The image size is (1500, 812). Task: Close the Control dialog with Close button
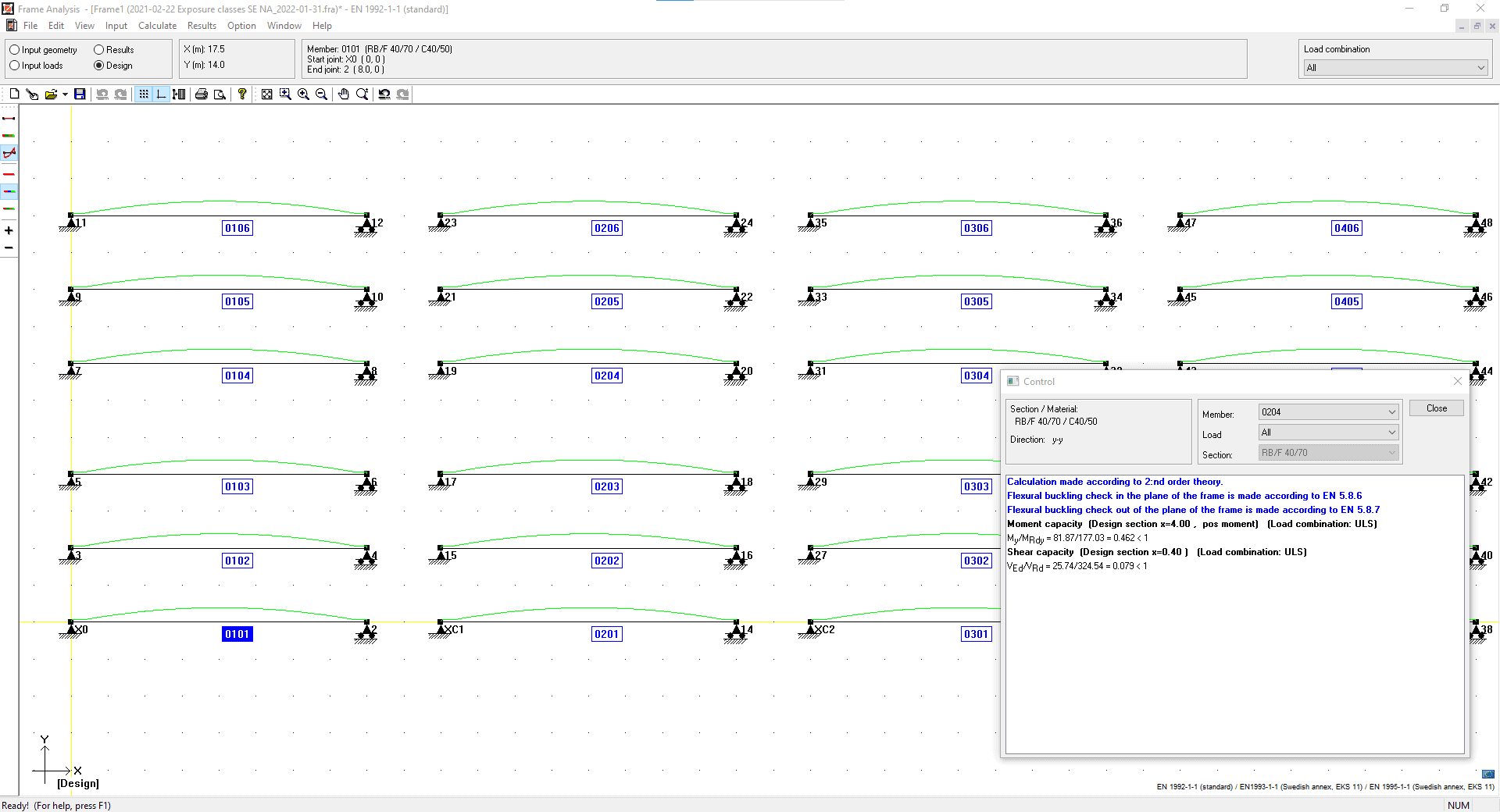coord(1436,408)
